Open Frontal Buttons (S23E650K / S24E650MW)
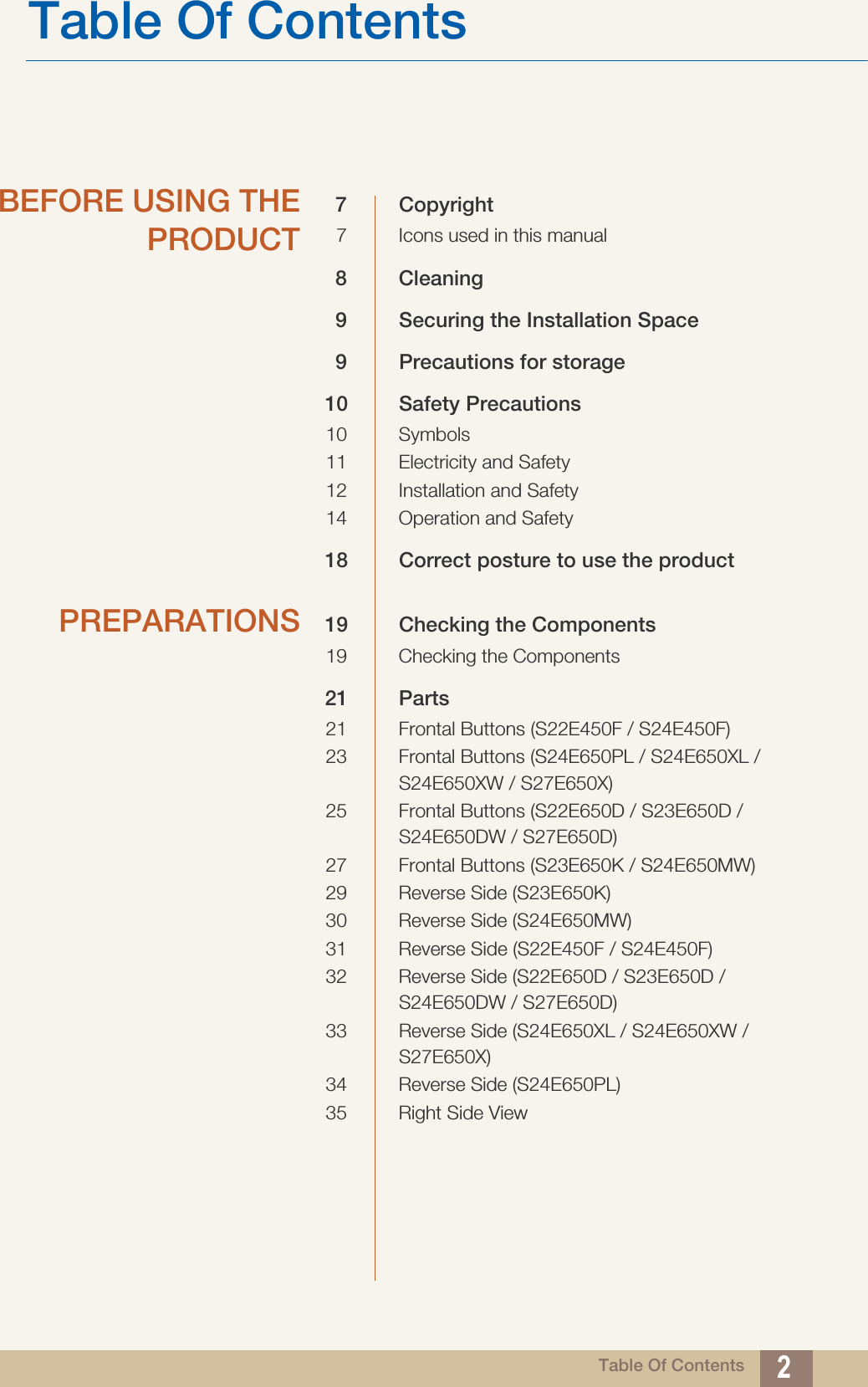This screenshot has width=868, height=1387. (x=577, y=866)
